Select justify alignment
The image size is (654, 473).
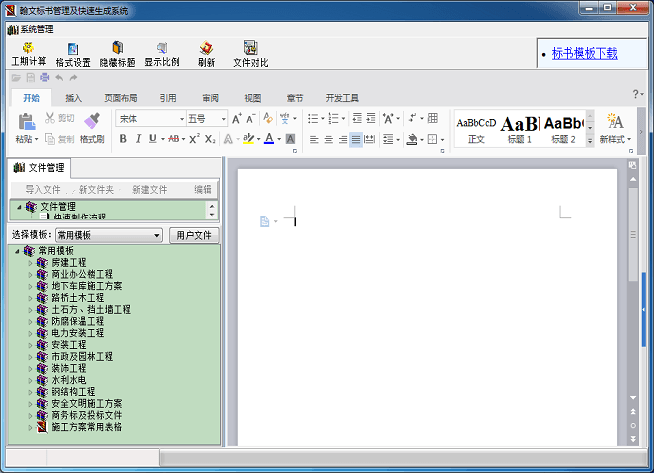pos(356,139)
